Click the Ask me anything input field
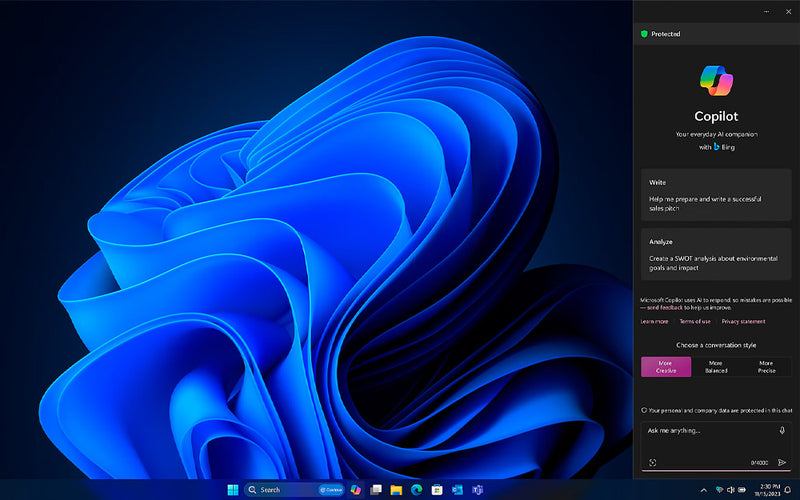The width and height of the screenshot is (800, 500). coord(706,431)
